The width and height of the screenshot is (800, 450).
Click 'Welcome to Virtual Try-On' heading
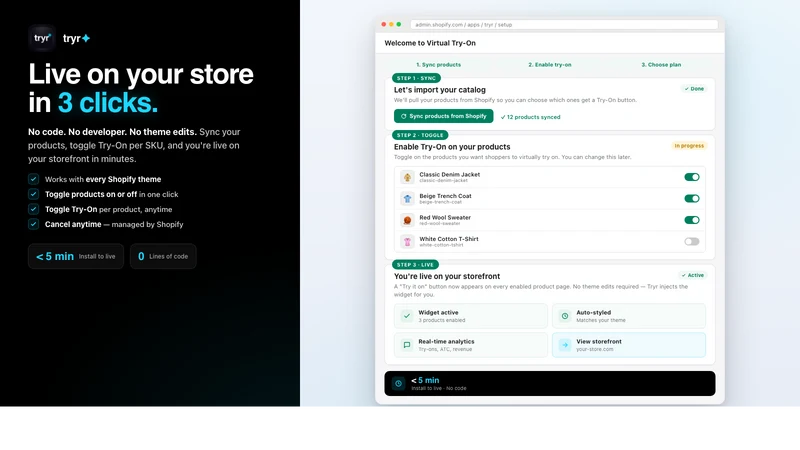point(430,43)
